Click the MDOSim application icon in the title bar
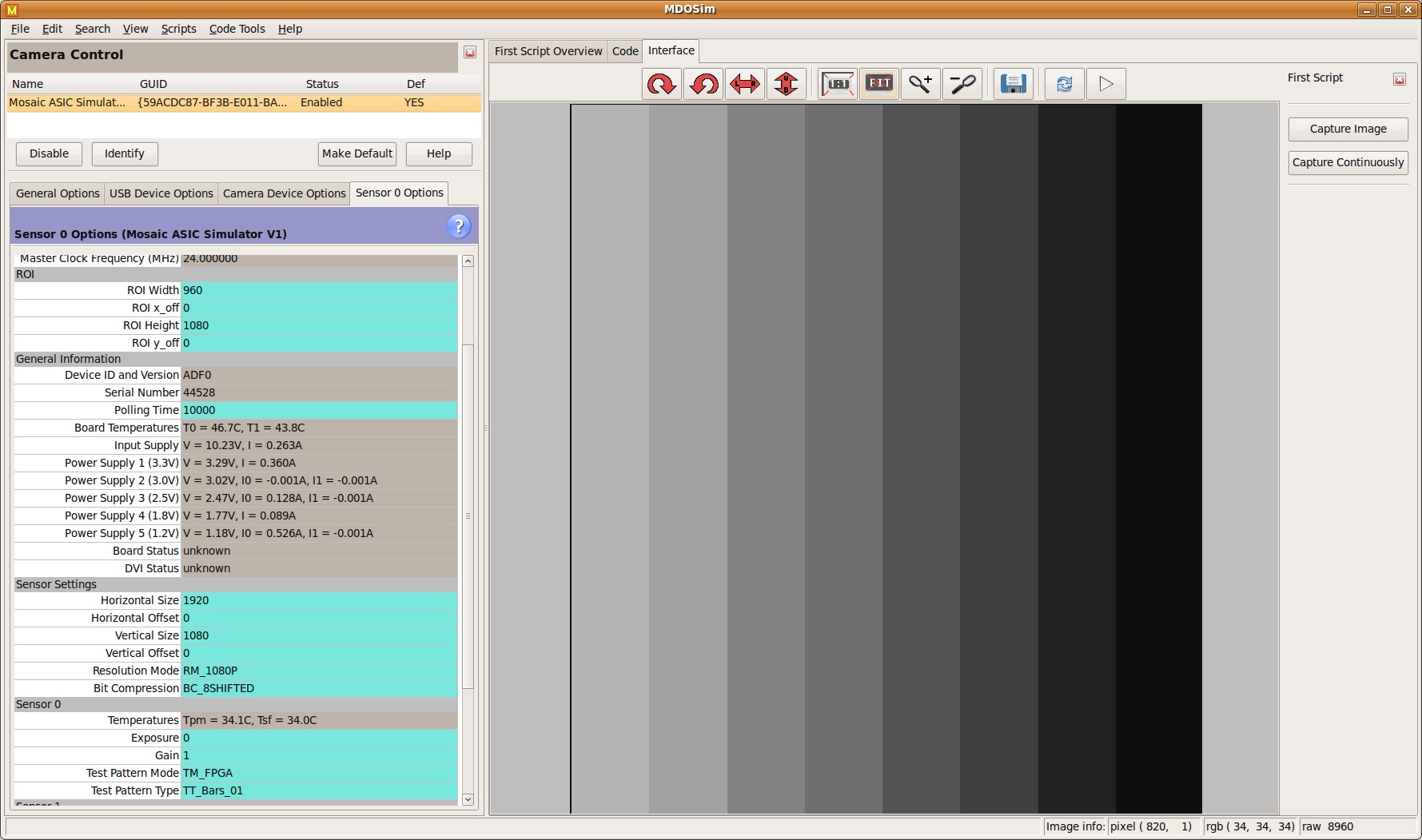Image resolution: width=1422 pixels, height=840 pixels. 11,10
